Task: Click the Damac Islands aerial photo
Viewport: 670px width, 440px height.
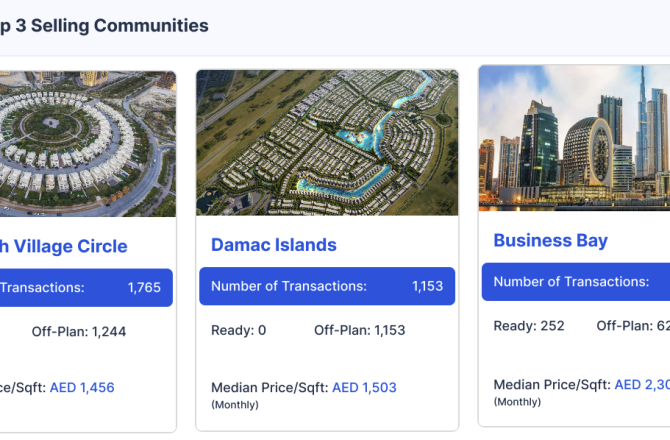Action: [327, 143]
